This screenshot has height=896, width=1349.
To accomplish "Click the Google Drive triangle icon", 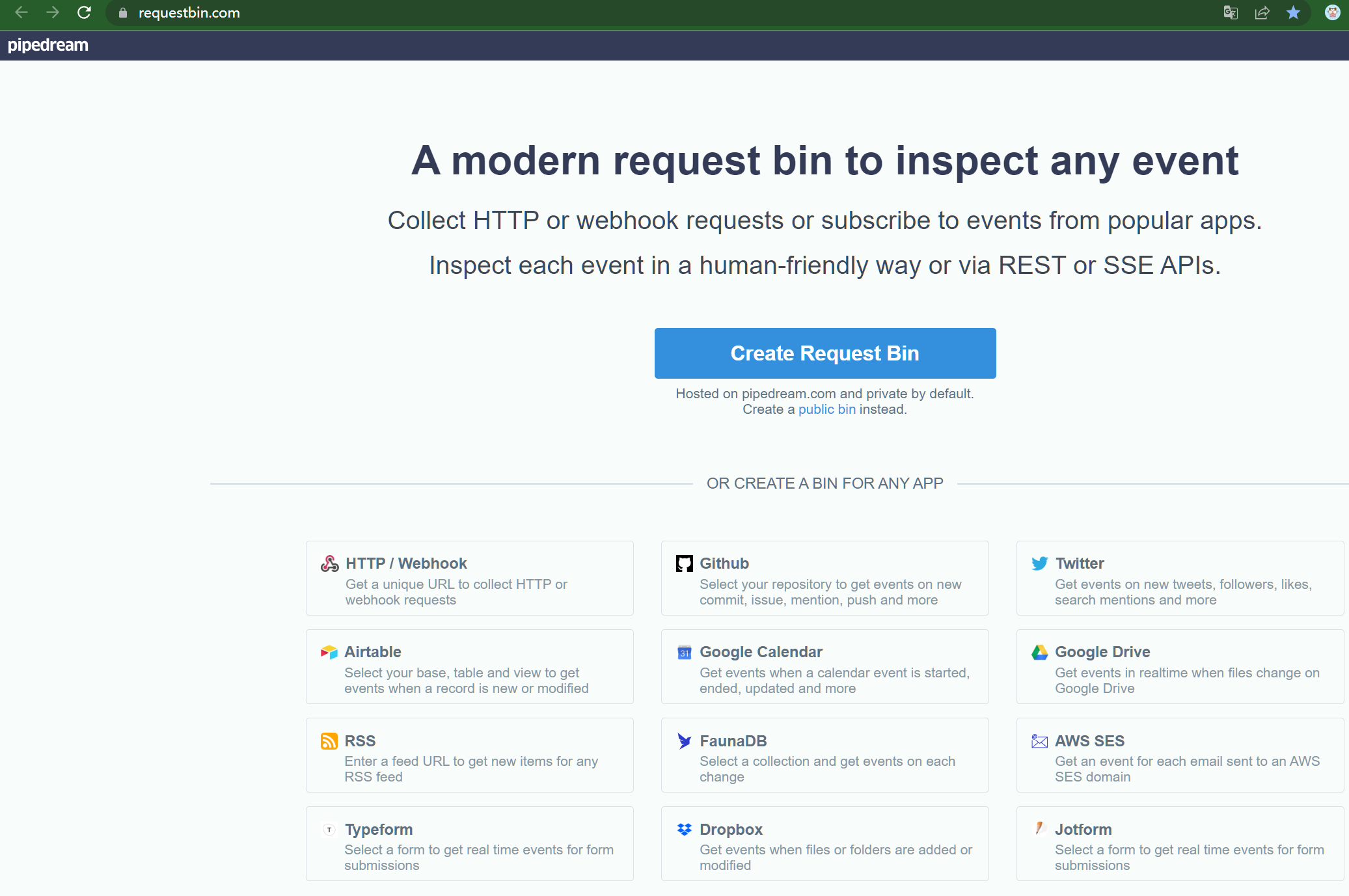I will [1039, 652].
